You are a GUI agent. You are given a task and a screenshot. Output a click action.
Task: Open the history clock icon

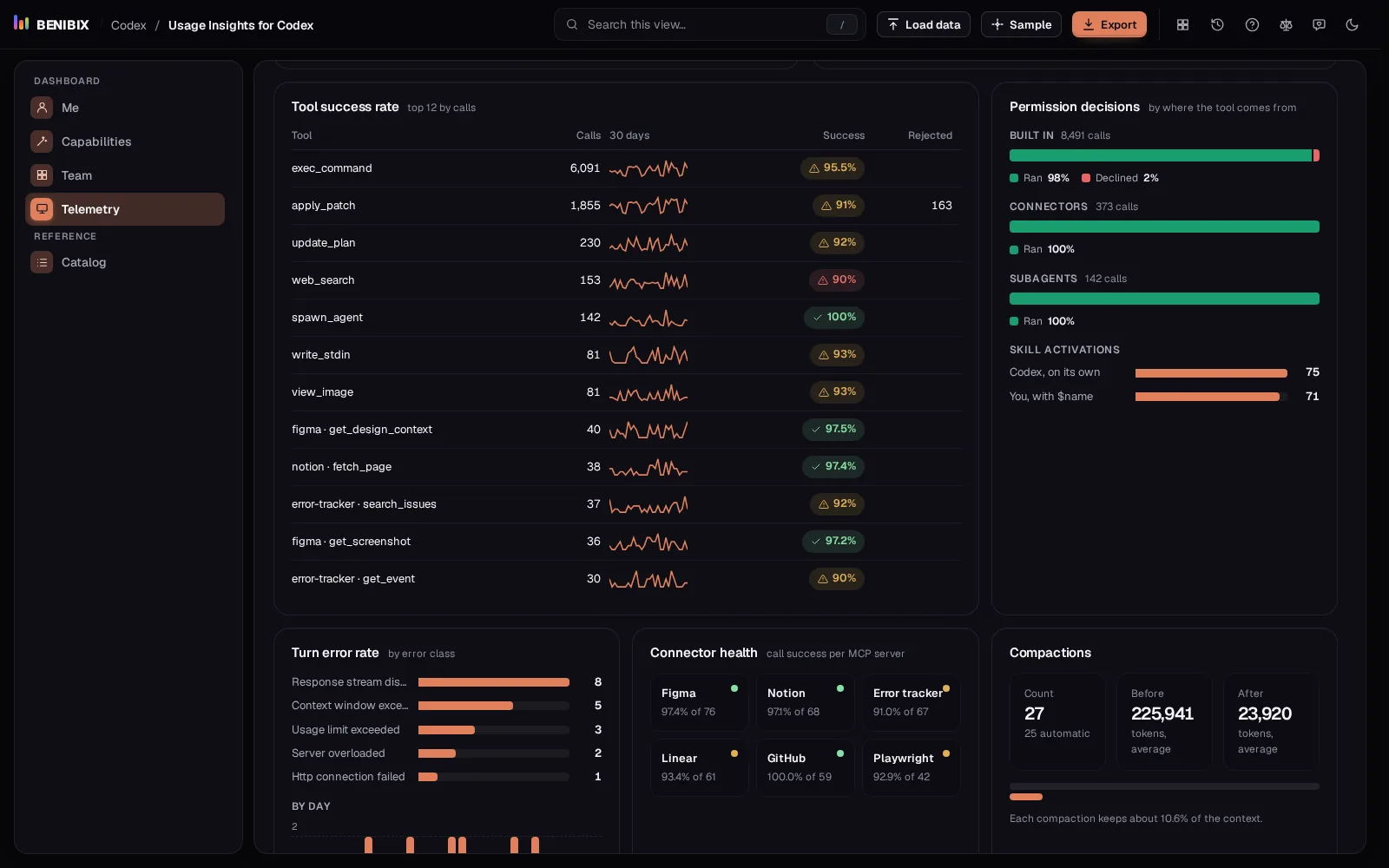coord(1217,25)
